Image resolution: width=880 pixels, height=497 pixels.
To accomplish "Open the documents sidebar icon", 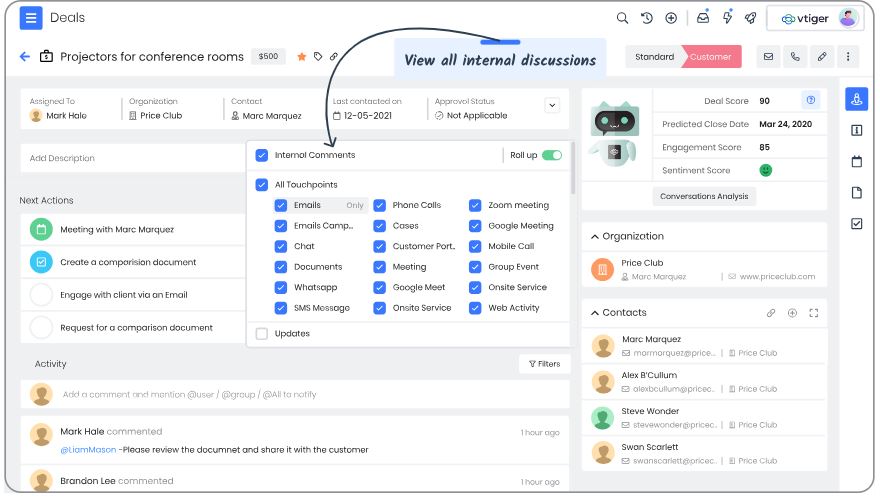I will click(x=856, y=193).
